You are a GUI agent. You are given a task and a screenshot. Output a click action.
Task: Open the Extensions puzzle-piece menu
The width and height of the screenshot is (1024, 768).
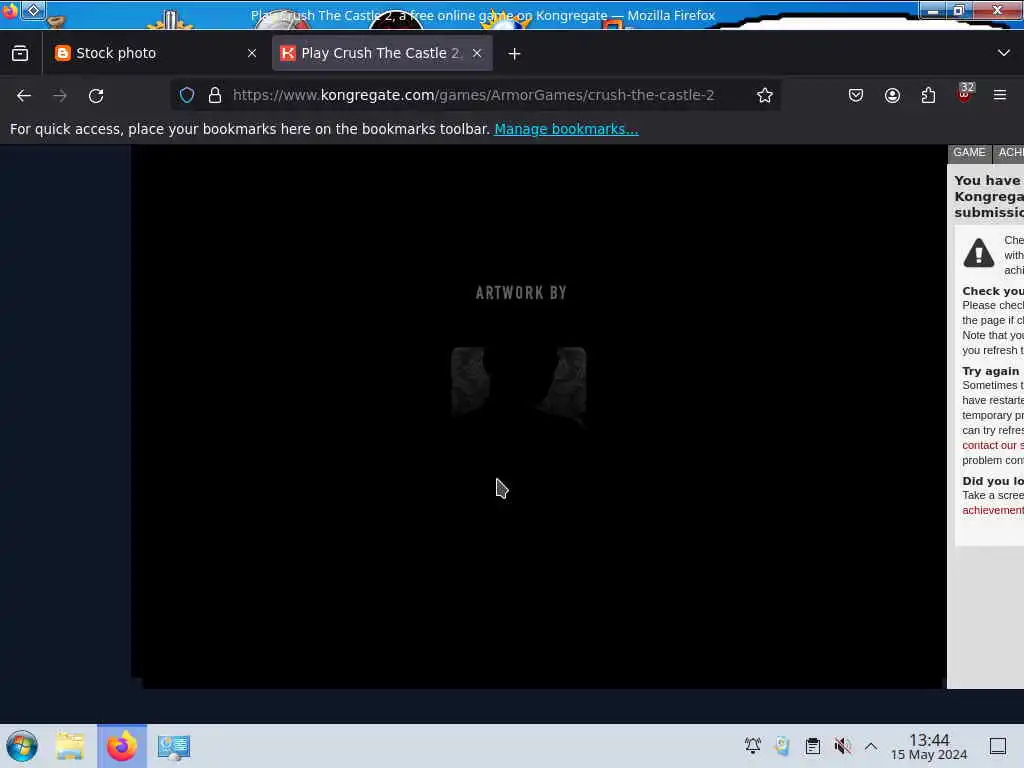[929, 95]
